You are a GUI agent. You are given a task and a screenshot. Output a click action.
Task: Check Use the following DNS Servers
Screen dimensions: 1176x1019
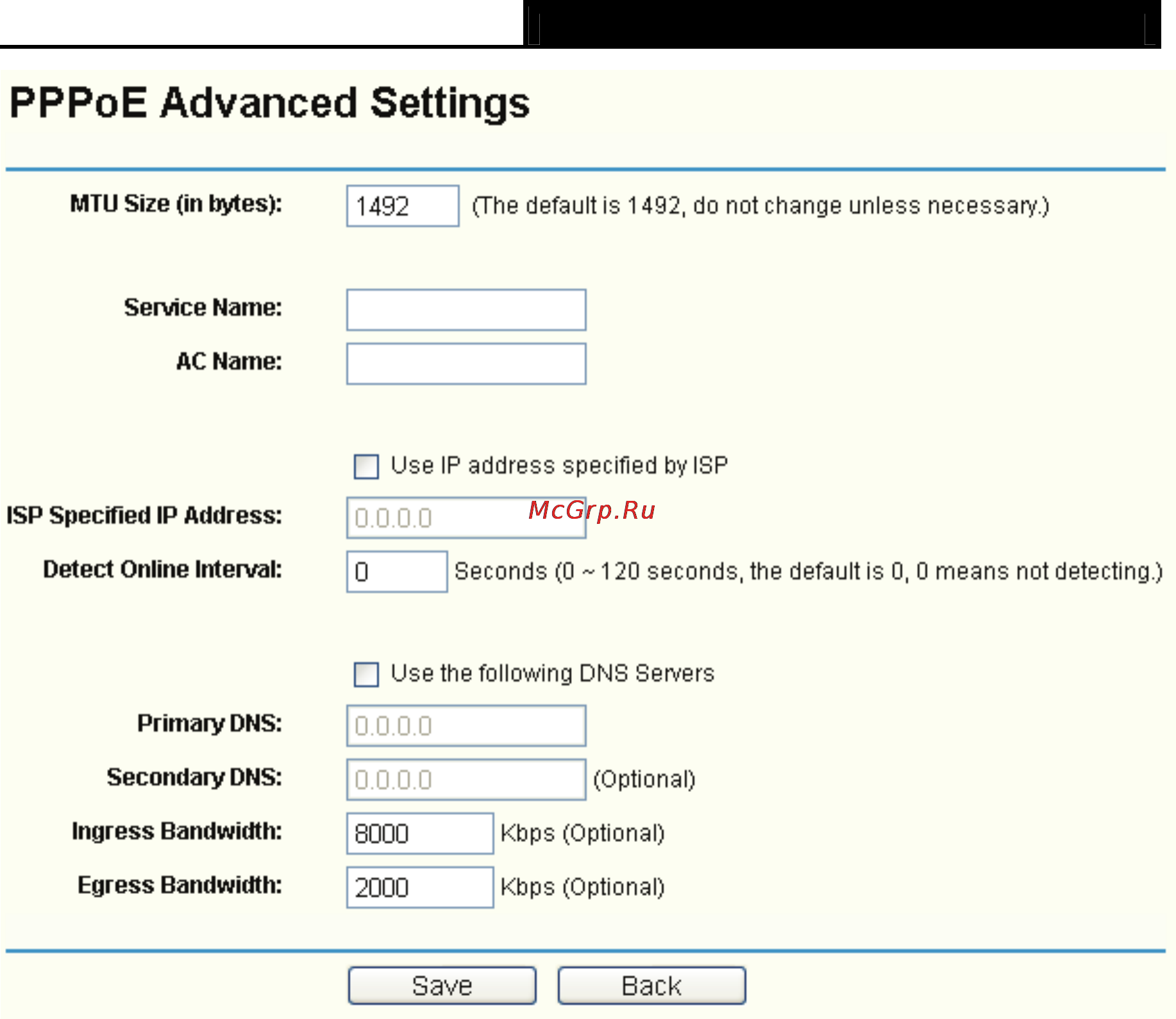366,674
